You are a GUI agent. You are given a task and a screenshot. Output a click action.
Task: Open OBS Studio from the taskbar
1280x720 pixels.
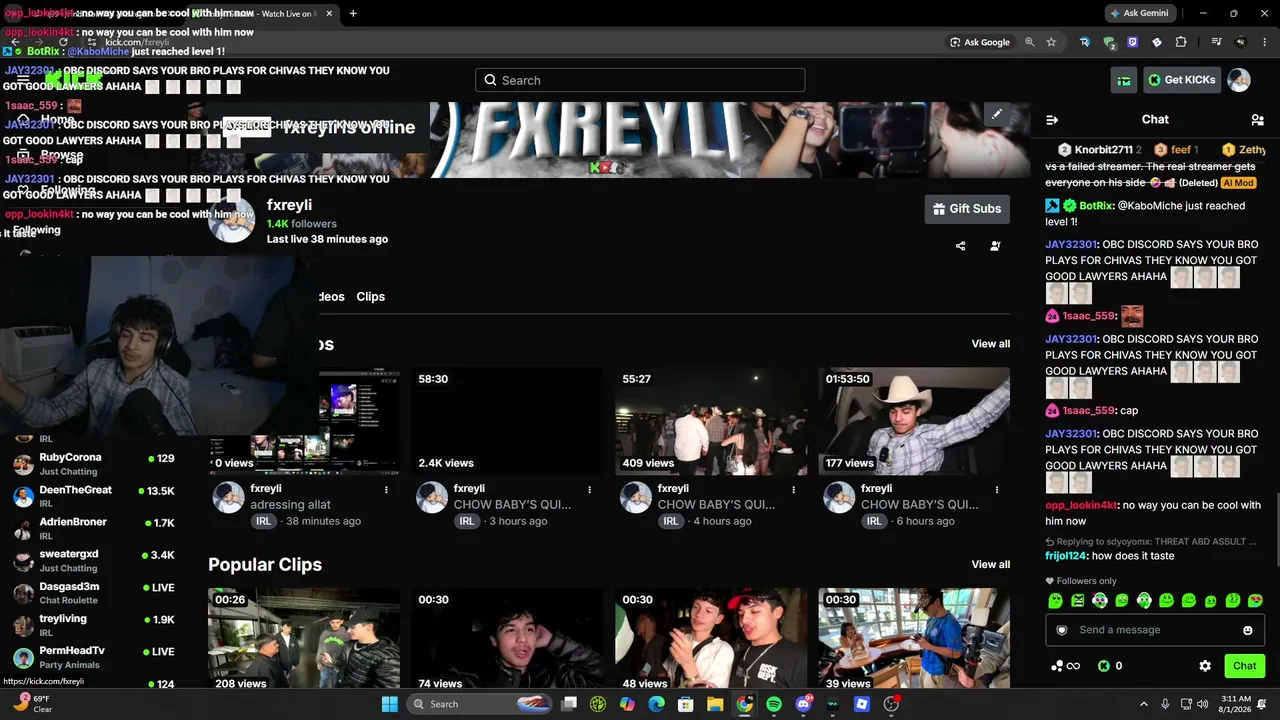pos(891,704)
